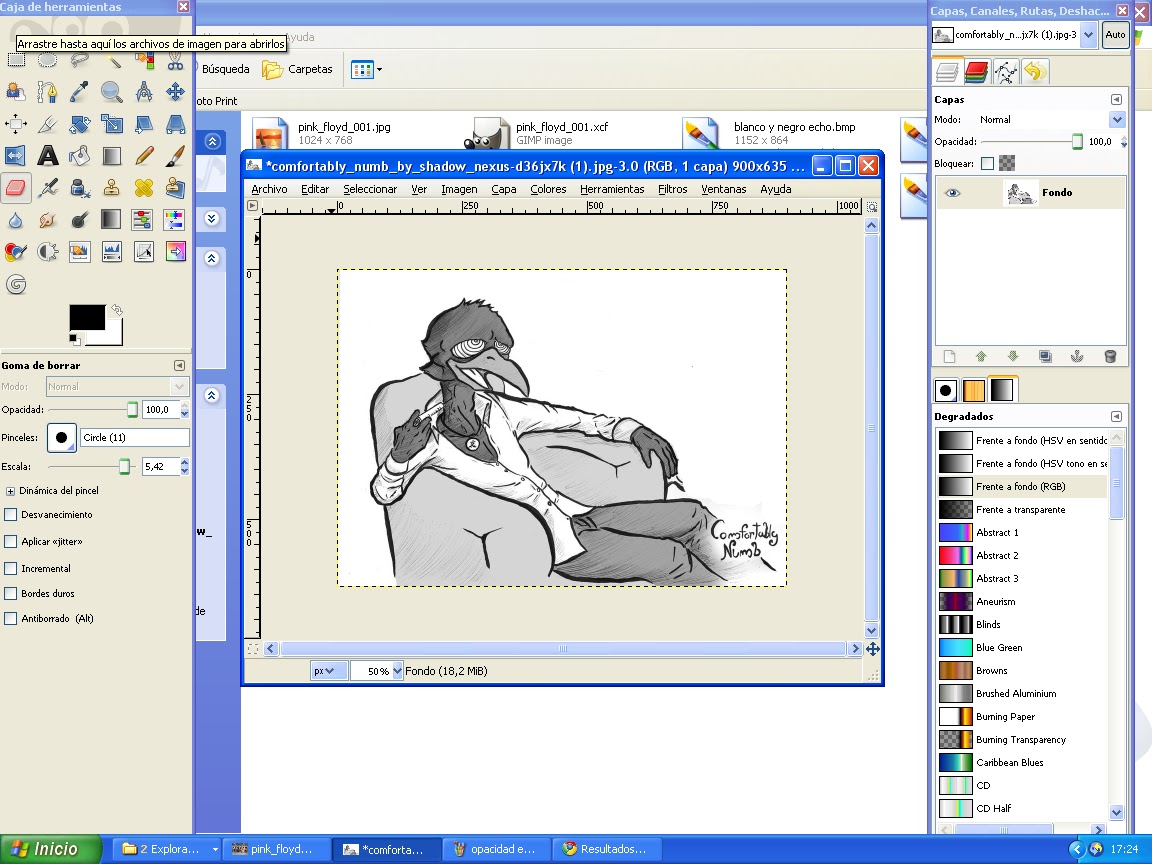The height and width of the screenshot is (864, 1152).
Task: Select the Perspective tool
Action: pos(175,123)
